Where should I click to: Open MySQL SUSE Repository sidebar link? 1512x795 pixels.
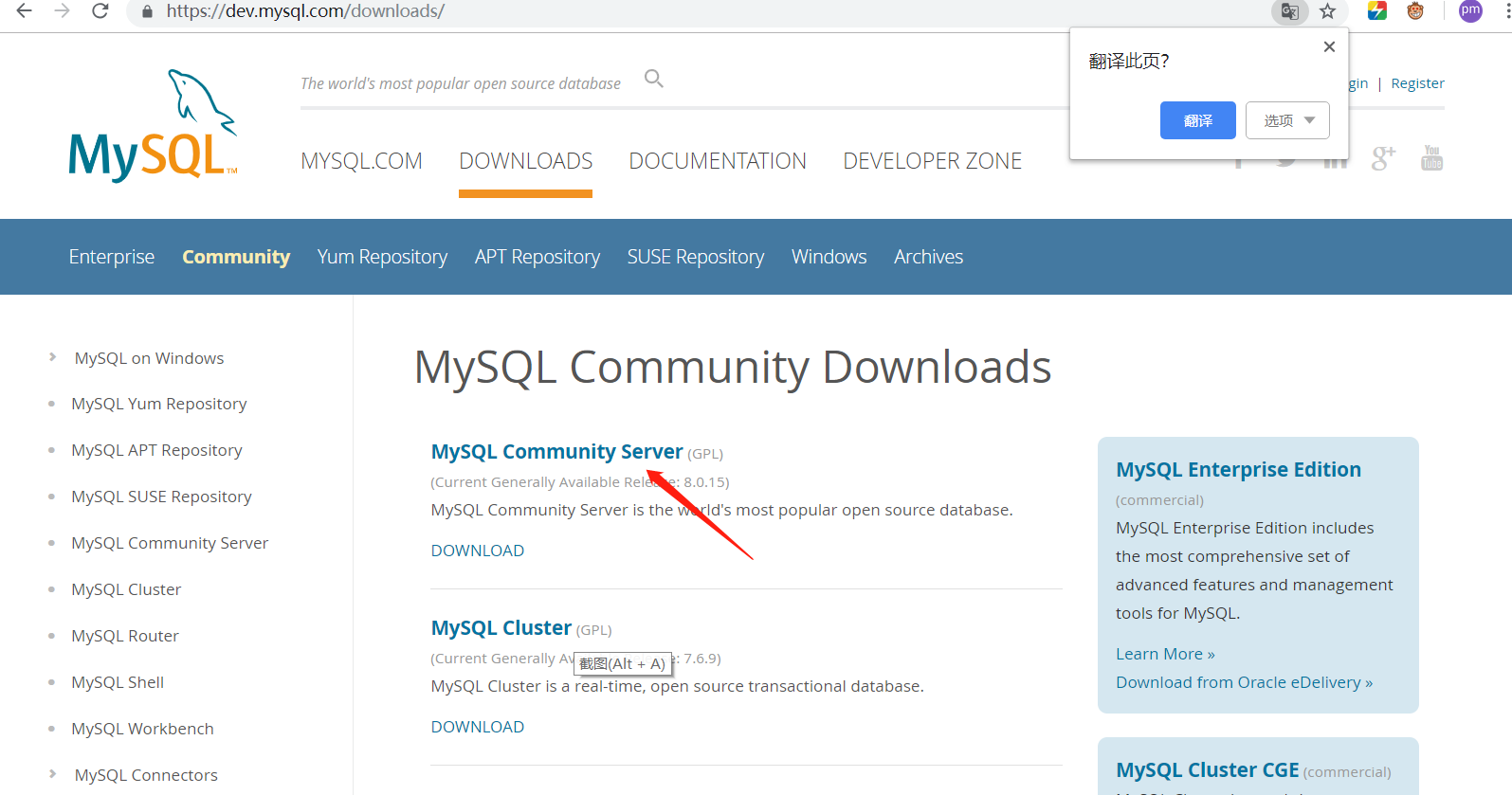161,497
